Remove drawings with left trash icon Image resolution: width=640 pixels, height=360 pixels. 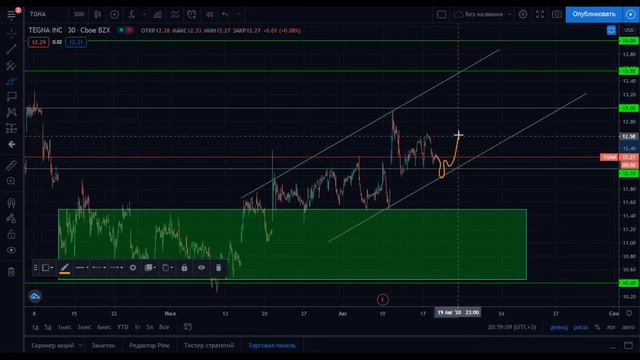pos(11,272)
